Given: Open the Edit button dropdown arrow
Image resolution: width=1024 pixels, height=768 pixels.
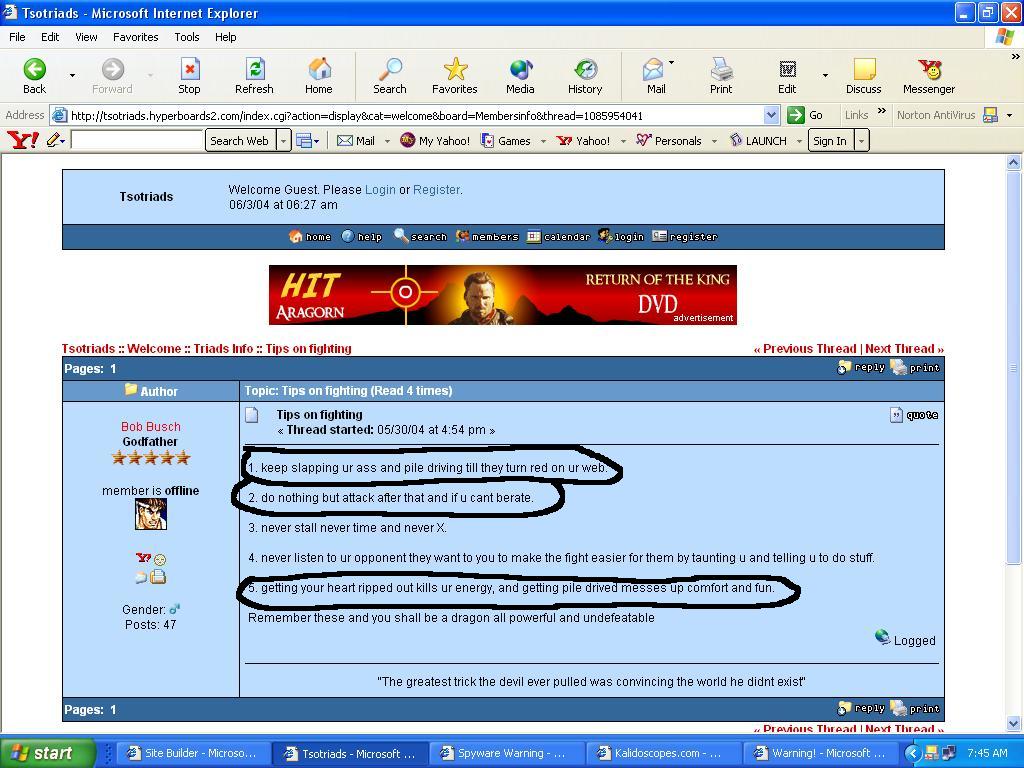Looking at the screenshot, I should [x=825, y=76].
